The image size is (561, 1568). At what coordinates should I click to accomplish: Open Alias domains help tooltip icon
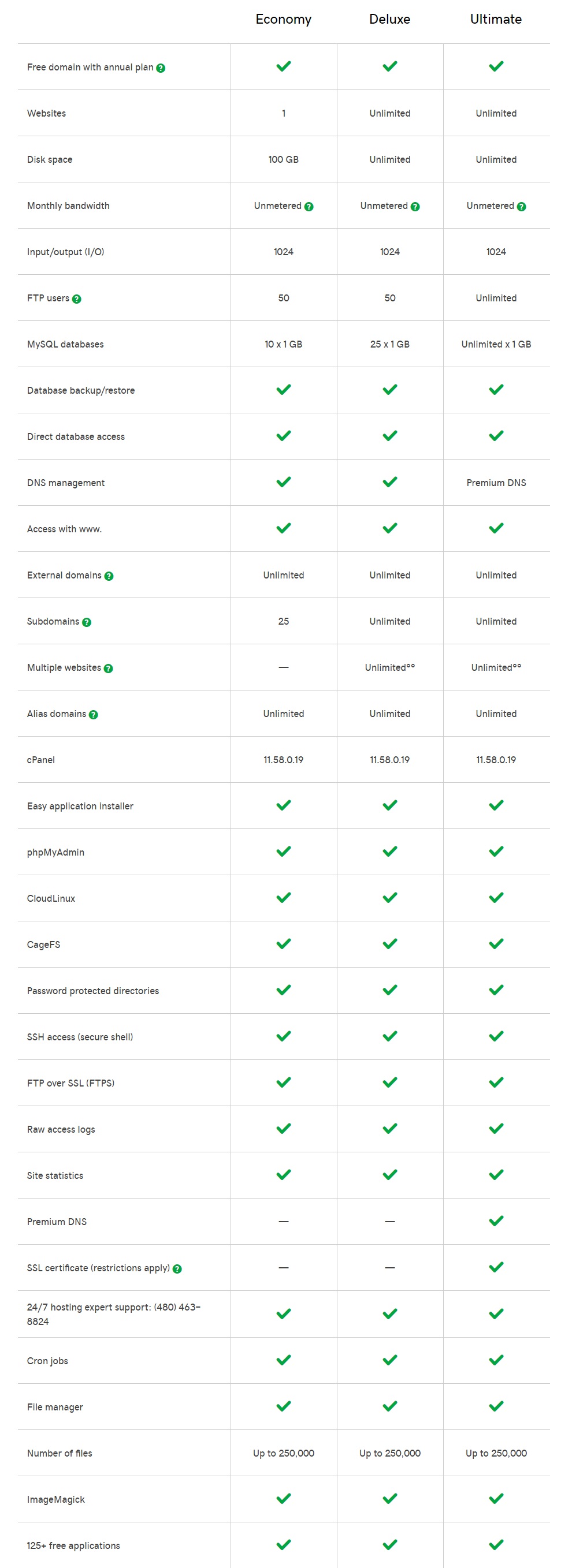click(93, 715)
